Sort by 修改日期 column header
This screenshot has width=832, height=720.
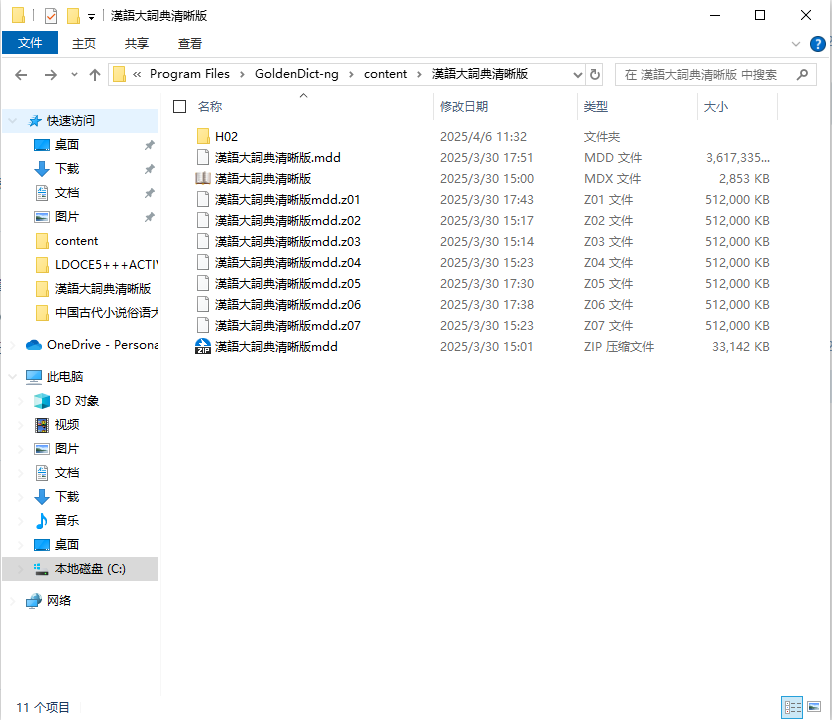tap(464, 107)
